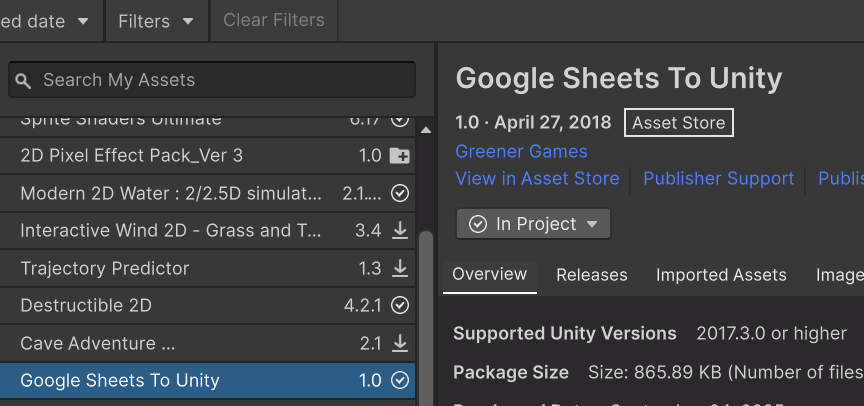Click import icon for 2D Pixel Effect Pack

(x=400, y=156)
